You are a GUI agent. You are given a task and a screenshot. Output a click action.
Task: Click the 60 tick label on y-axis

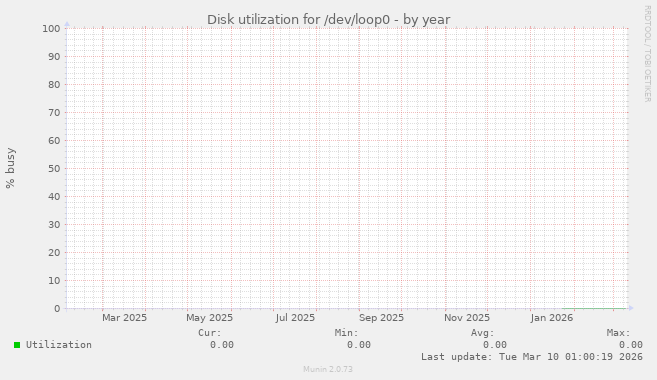pyautogui.click(x=54, y=141)
